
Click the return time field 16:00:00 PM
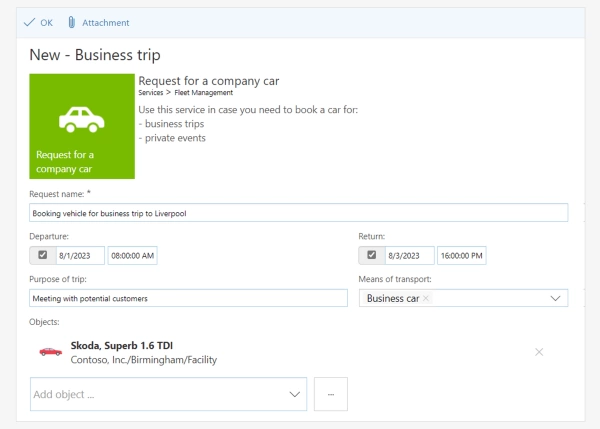coord(462,256)
